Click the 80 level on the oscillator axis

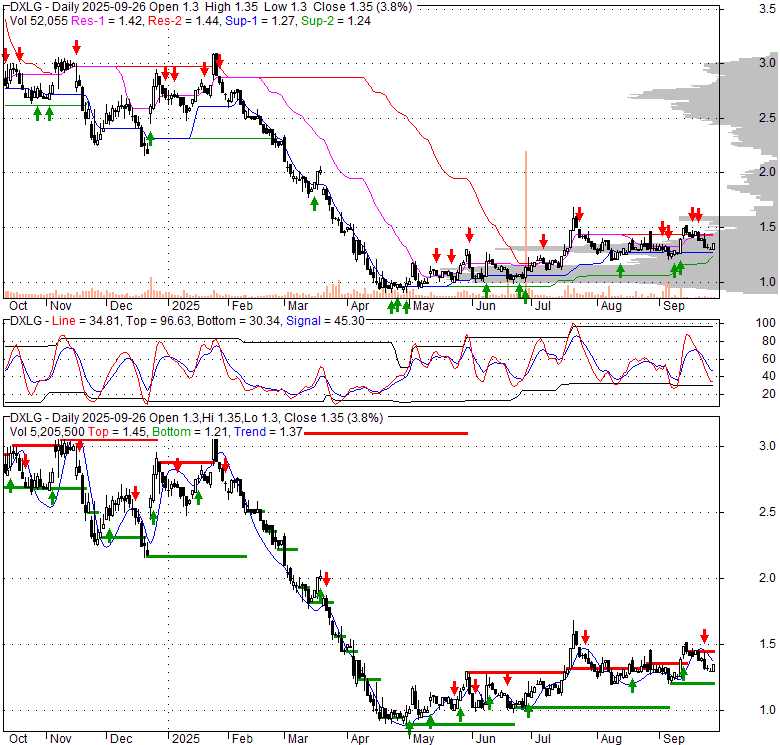point(769,341)
